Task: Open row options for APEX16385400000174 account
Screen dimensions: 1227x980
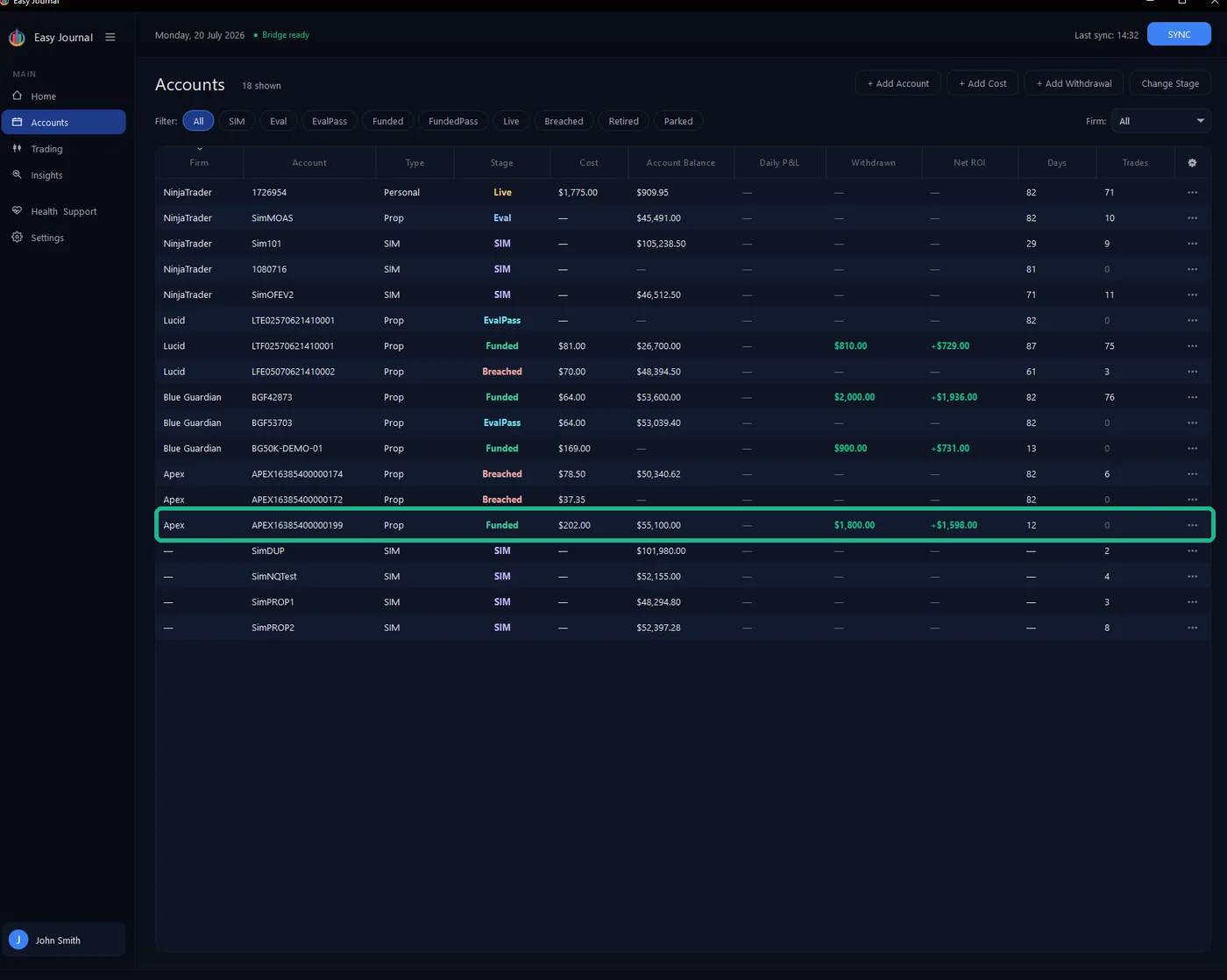Action: tap(1192, 474)
